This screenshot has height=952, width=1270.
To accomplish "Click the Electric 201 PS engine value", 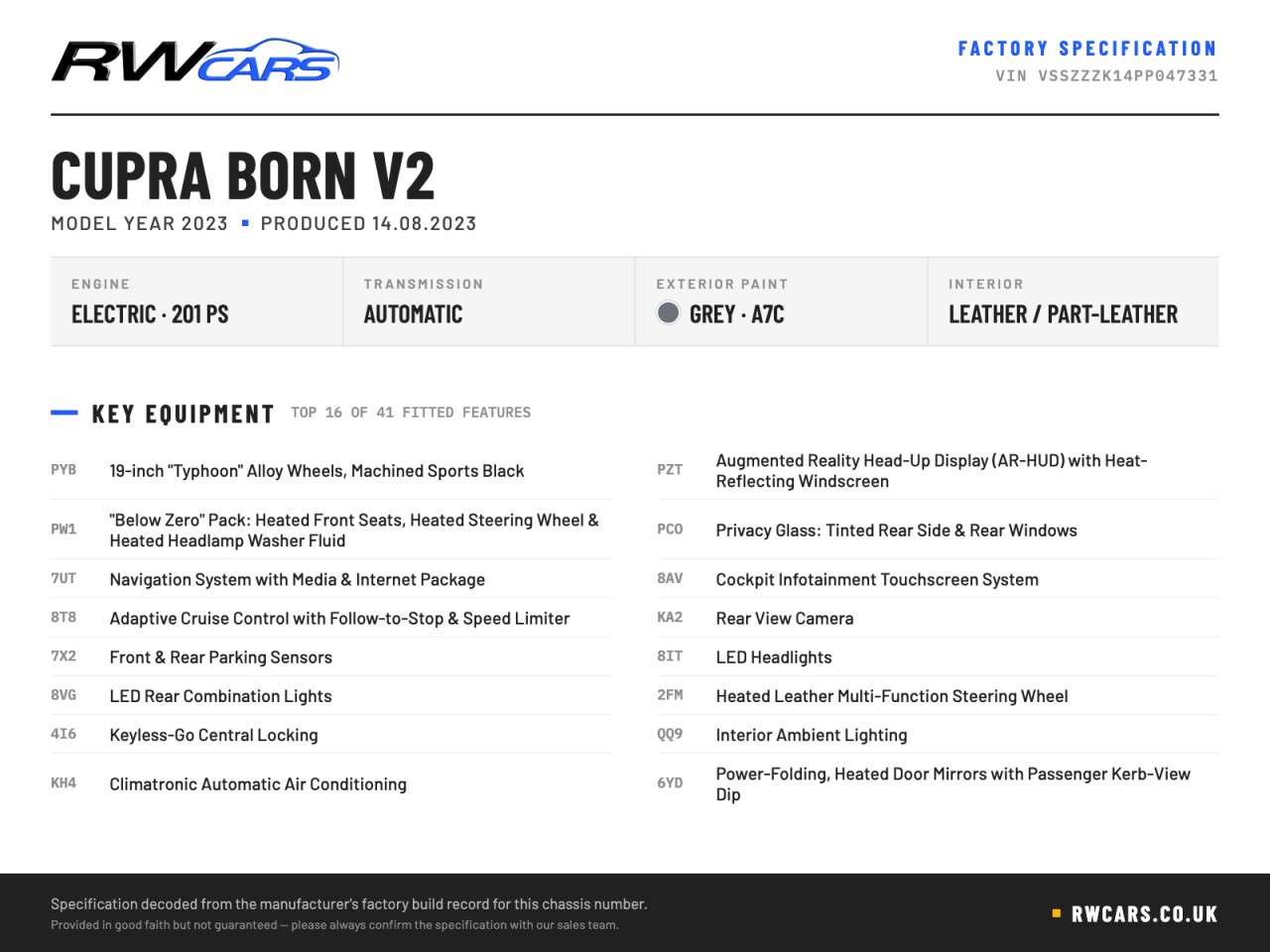I will click(150, 314).
